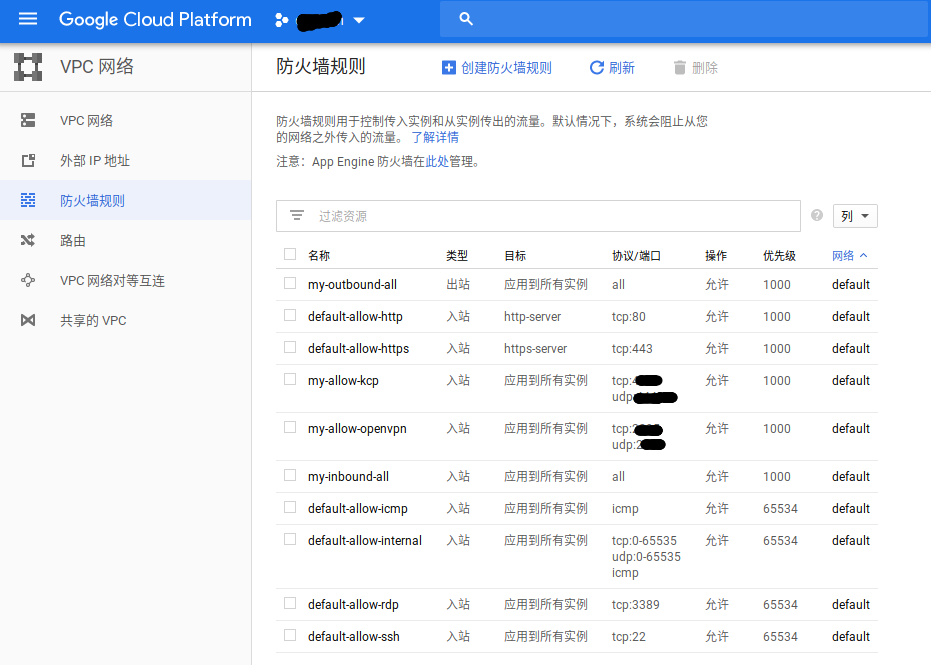
Task: Select the default-allow-ssh checkbox
Action: coord(290,636)
